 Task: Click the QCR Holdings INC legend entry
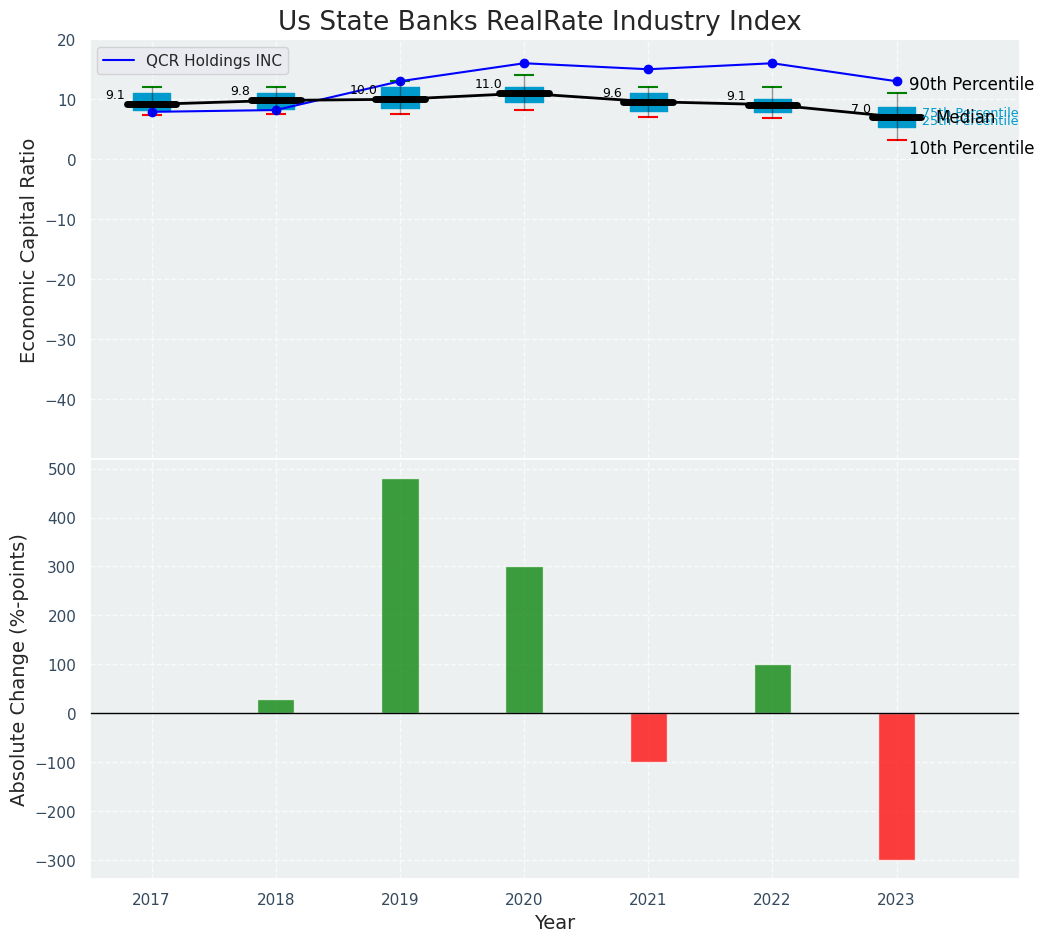coord(214,61)
